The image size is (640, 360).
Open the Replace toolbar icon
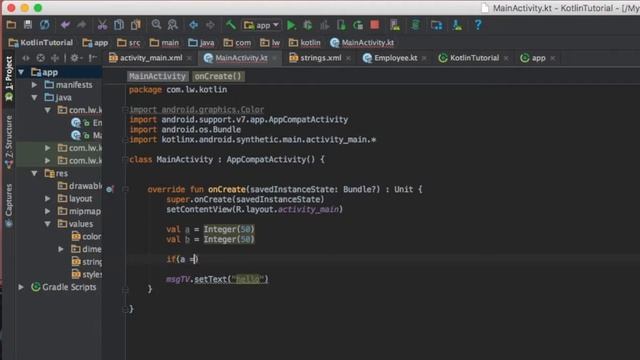click(x=173, y=25)
